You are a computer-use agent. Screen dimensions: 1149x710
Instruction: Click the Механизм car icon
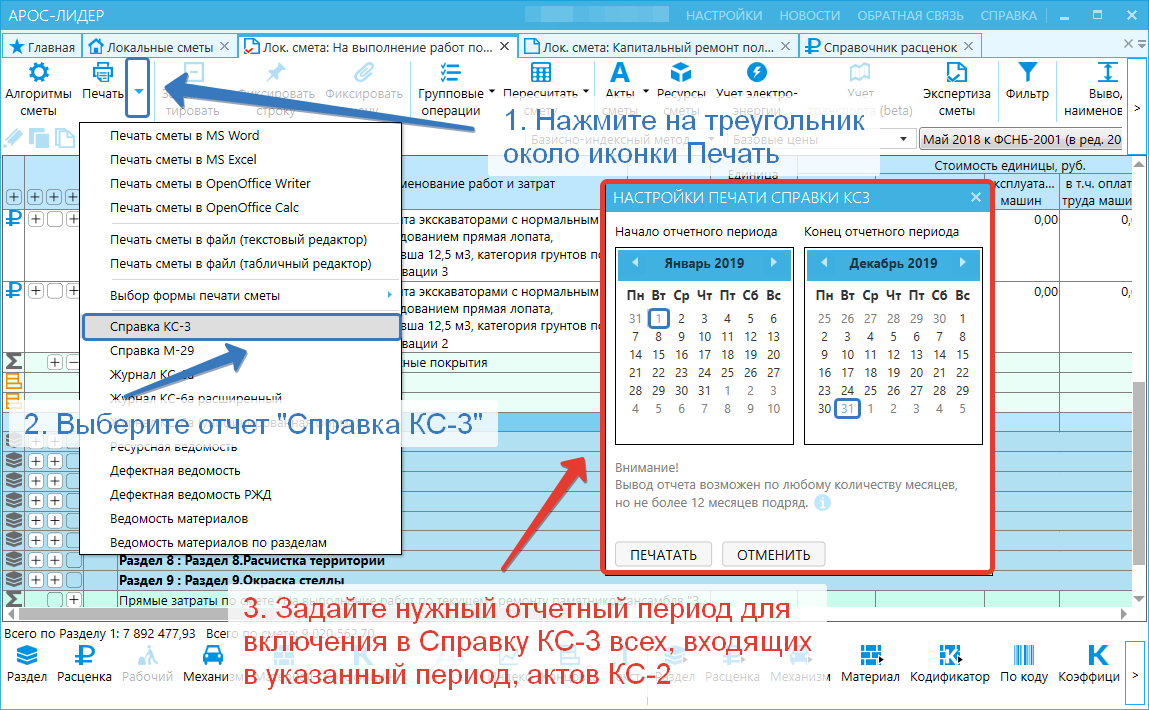(213, 654)
